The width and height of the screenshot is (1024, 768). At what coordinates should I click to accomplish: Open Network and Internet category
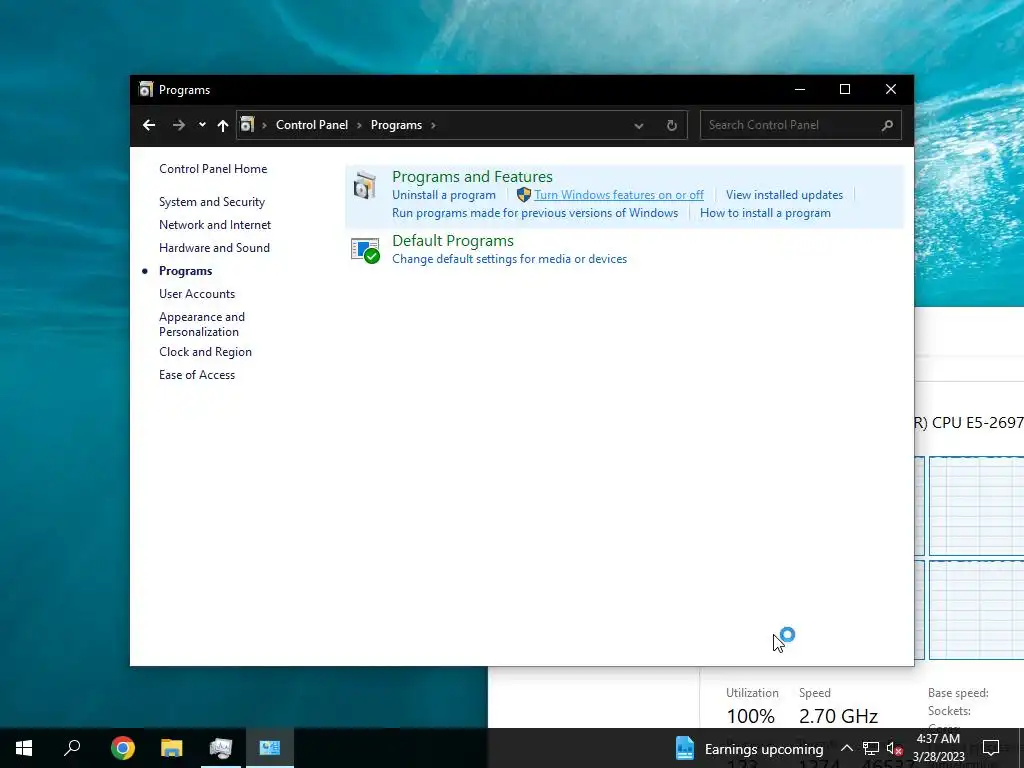(x=215, y=225)
